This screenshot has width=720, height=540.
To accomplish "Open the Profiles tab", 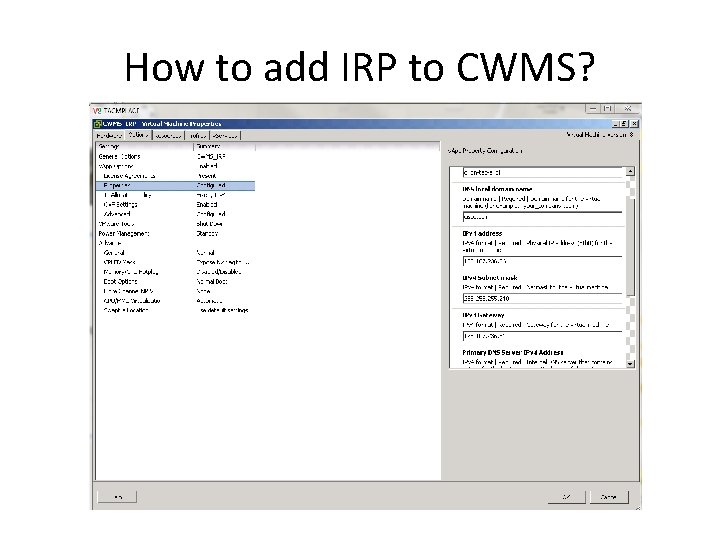I will [197, 135].
